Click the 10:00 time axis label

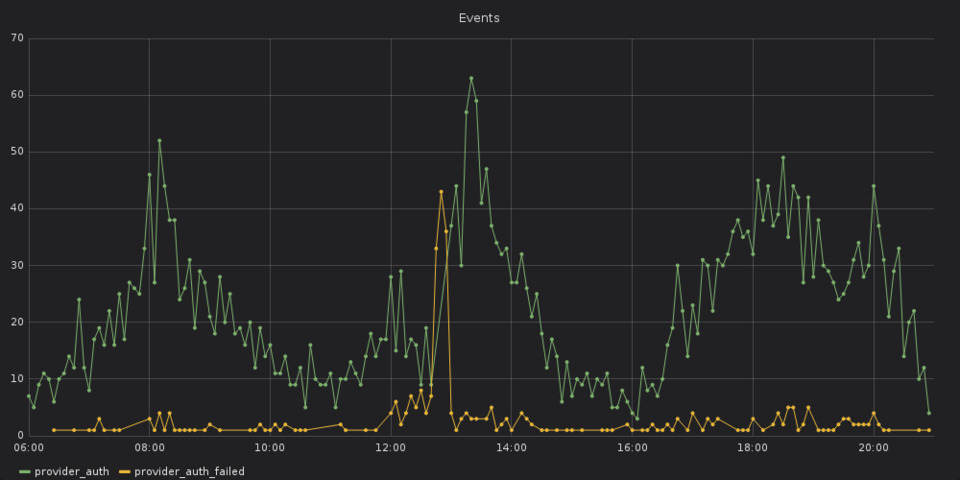click(x=270, y=448)
